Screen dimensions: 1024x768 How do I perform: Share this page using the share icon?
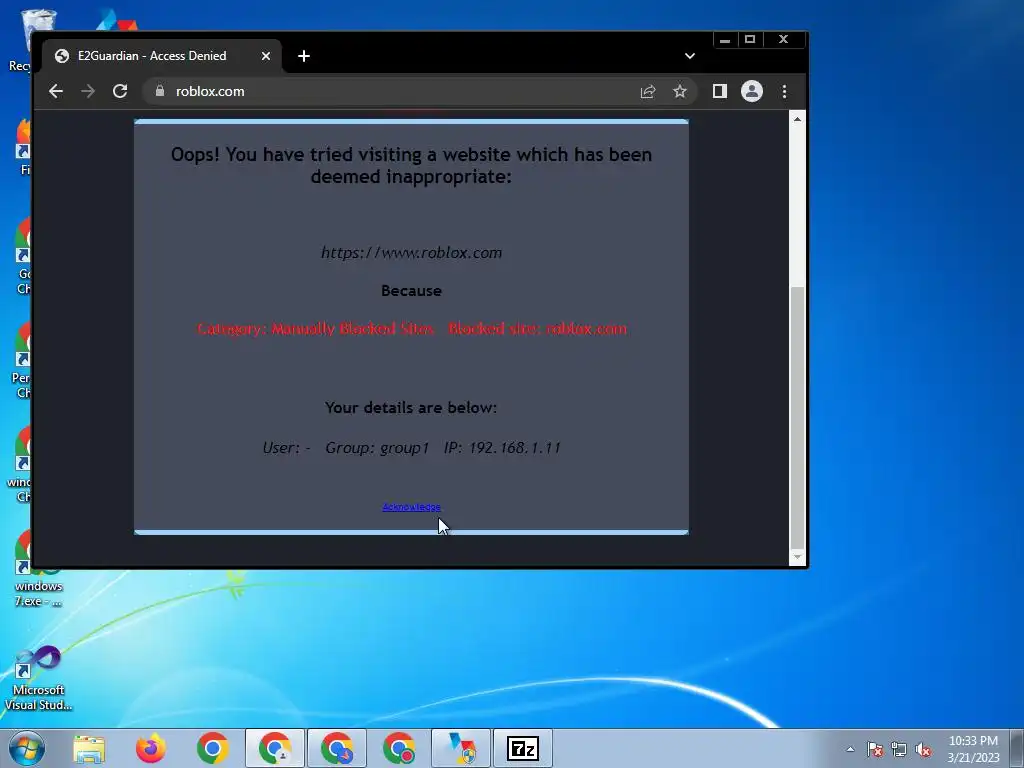[648, 91]
